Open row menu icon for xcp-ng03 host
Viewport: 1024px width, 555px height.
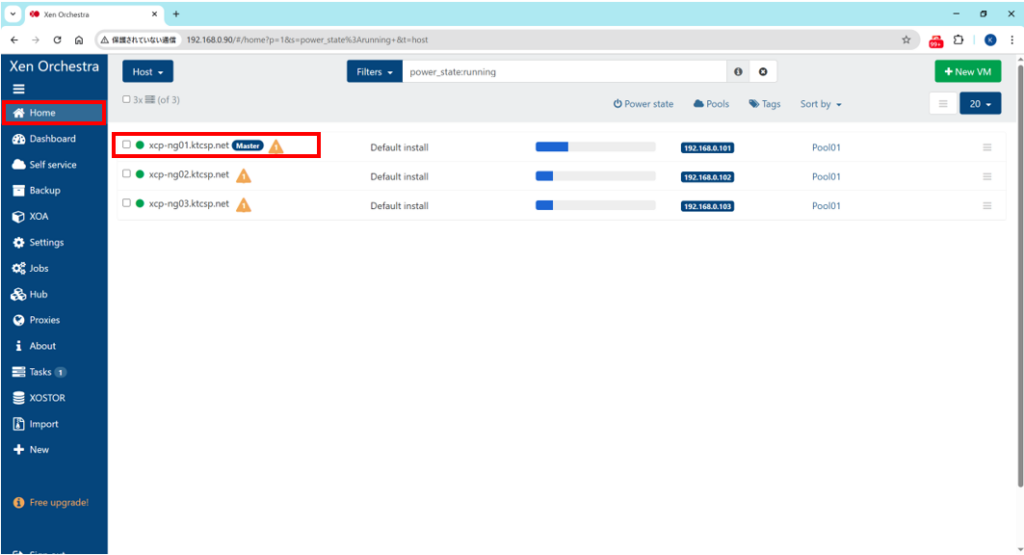pos(987,206)
